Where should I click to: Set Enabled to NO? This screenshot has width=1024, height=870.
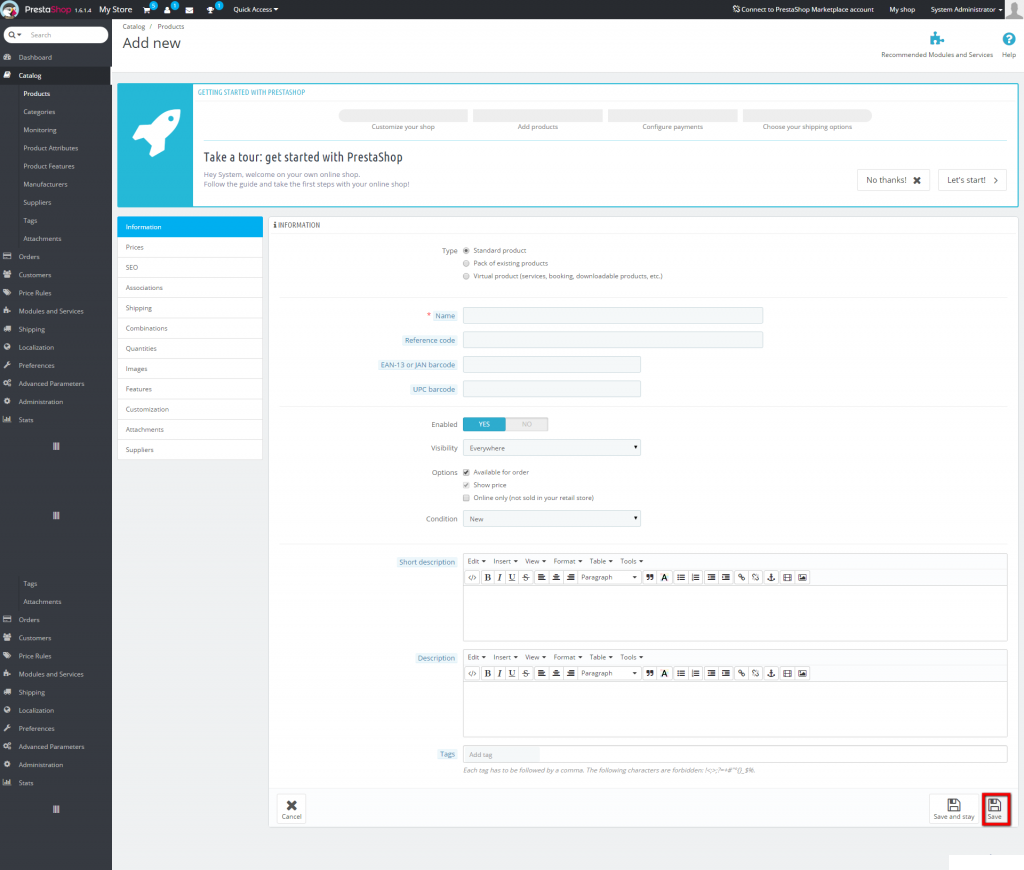(x=526, y=425)
